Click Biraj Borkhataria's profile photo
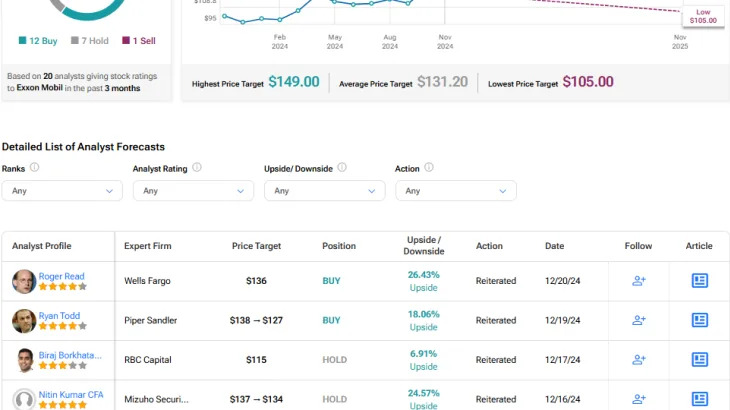The height and width of the screenshot is (410, 730). (24, 360)
